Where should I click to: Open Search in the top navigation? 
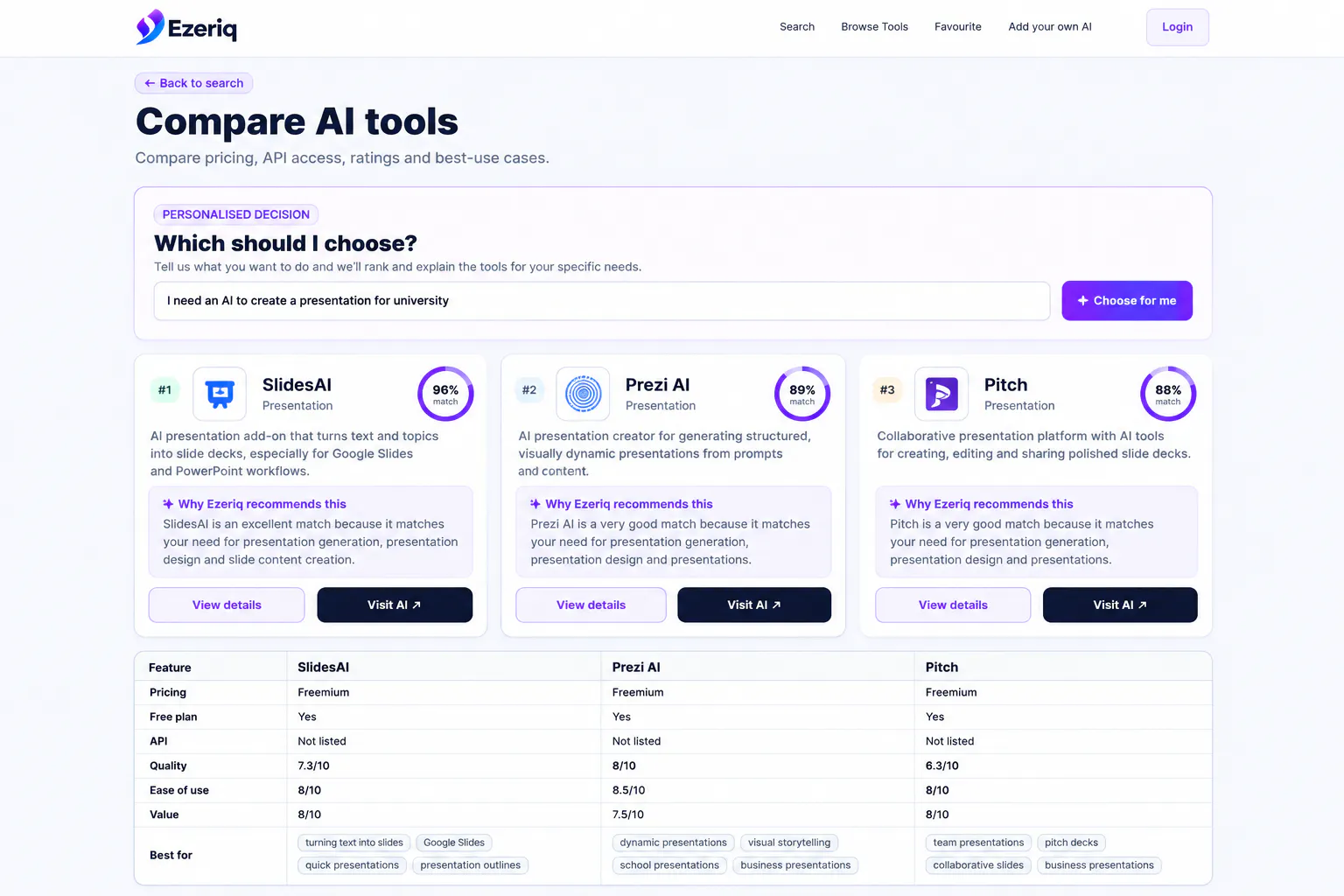pos(797,27)
